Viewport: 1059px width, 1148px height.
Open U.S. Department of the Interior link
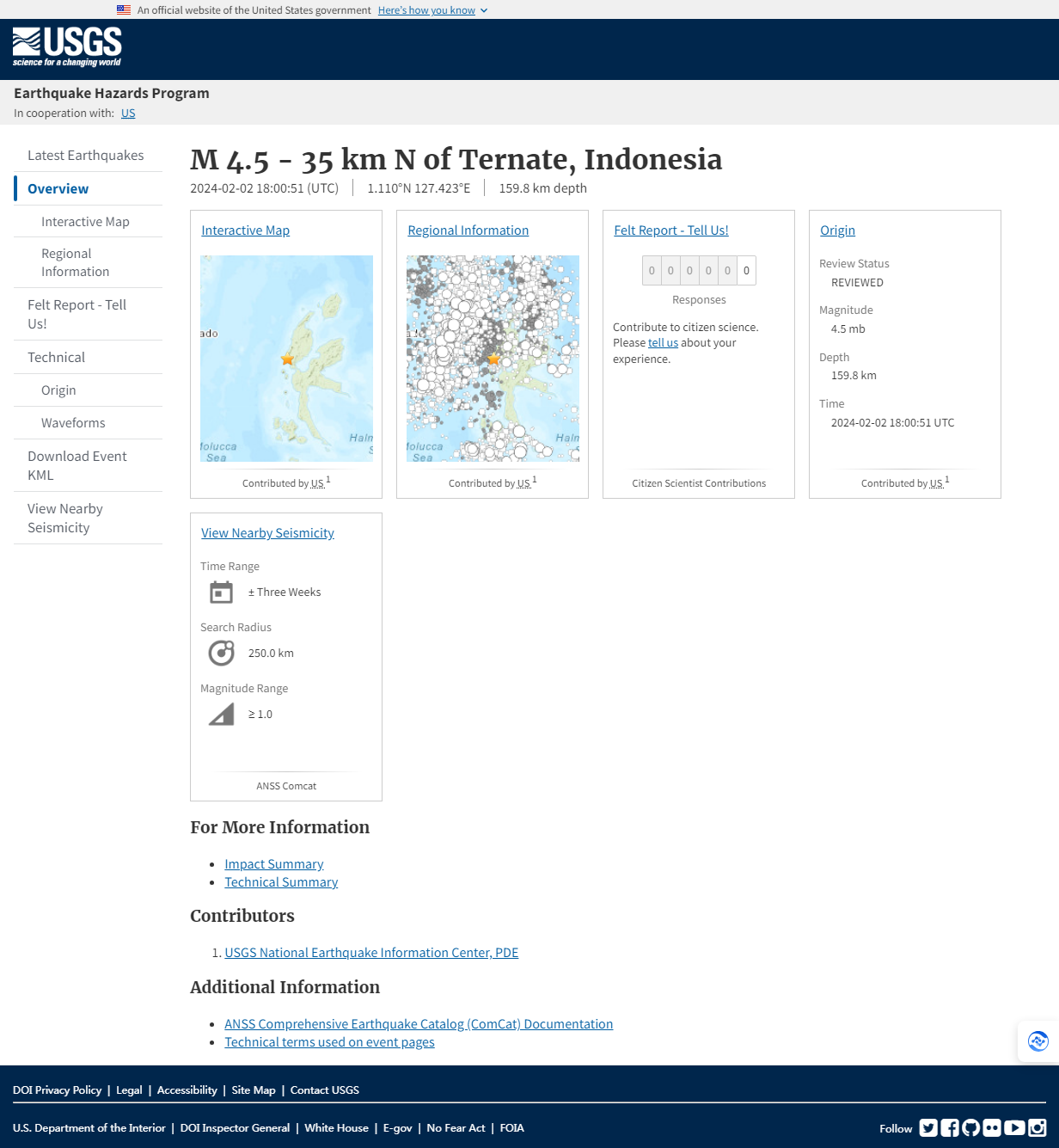pos(89,1128)
